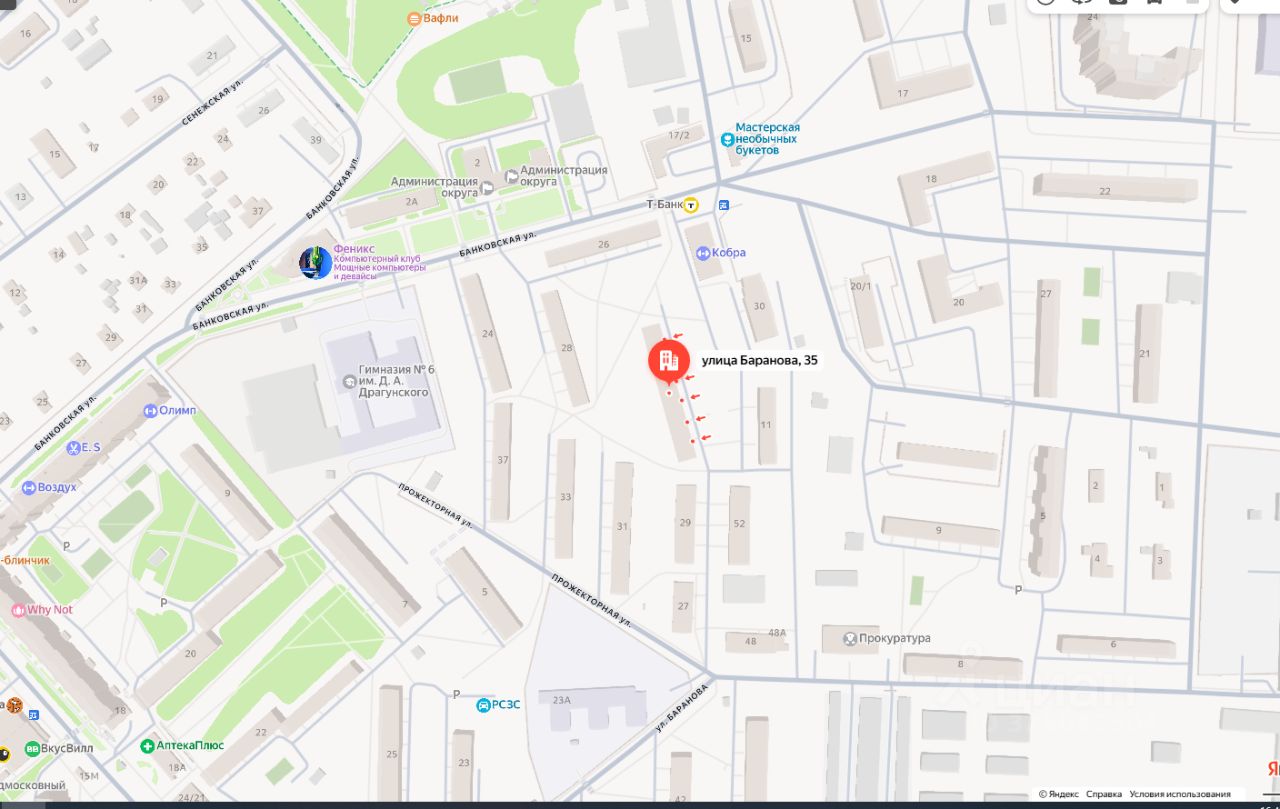Image resolution: width=1280 pixels, height=809 pixels.
Task: Select the Воздух place marker
Action: point(29,487)
